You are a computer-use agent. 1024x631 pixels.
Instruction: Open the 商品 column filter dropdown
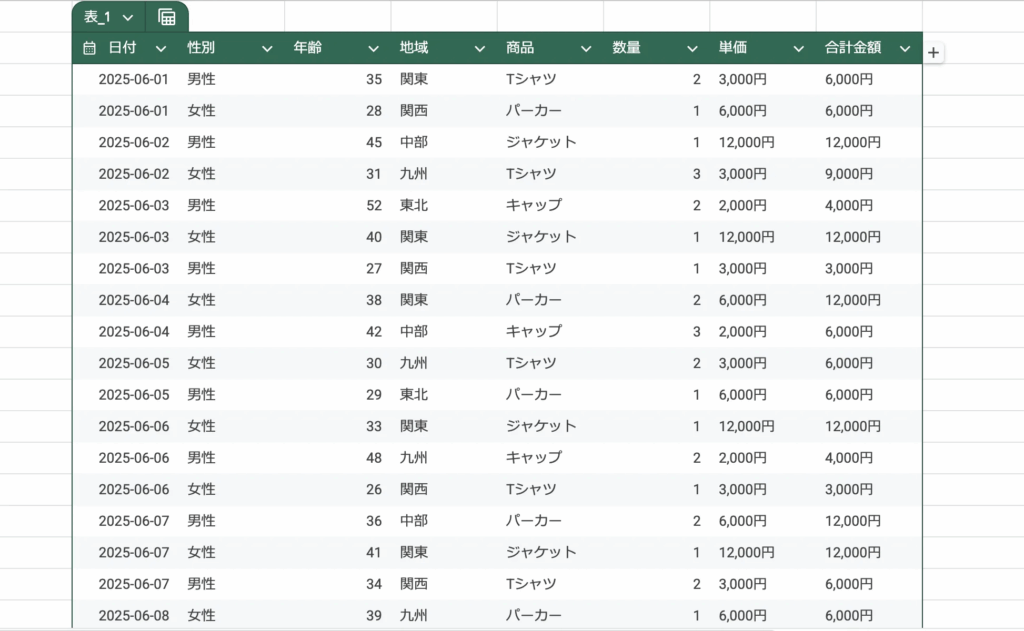tap(586, 48)
